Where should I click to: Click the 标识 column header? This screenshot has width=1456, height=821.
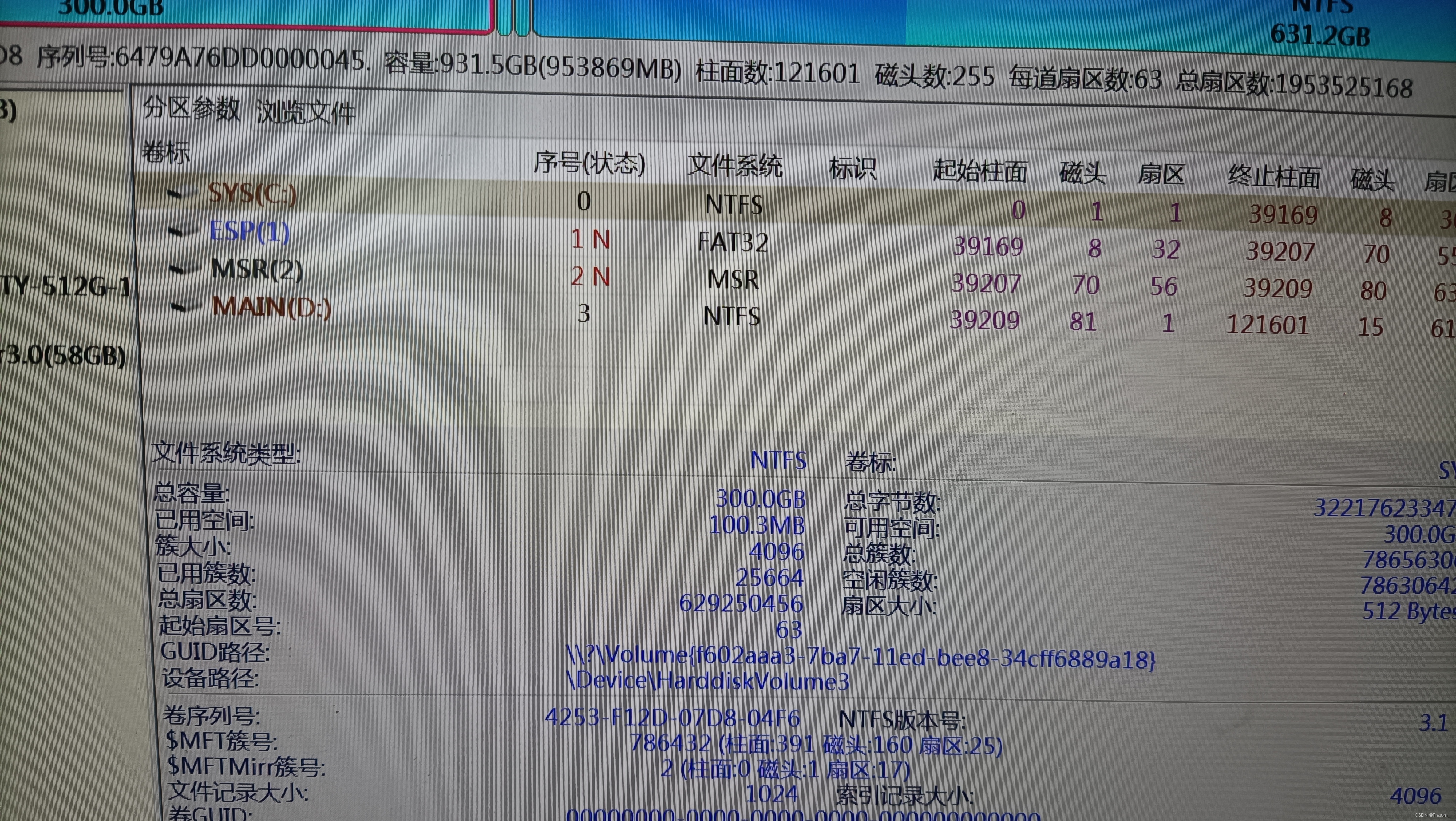pyautogui.click(x=852, y=168)
